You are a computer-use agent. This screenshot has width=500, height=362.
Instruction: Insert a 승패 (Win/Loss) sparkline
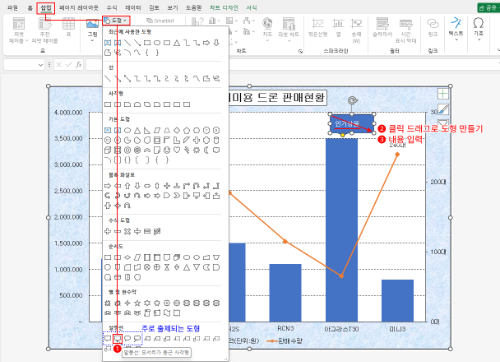[x=356, y=30]
